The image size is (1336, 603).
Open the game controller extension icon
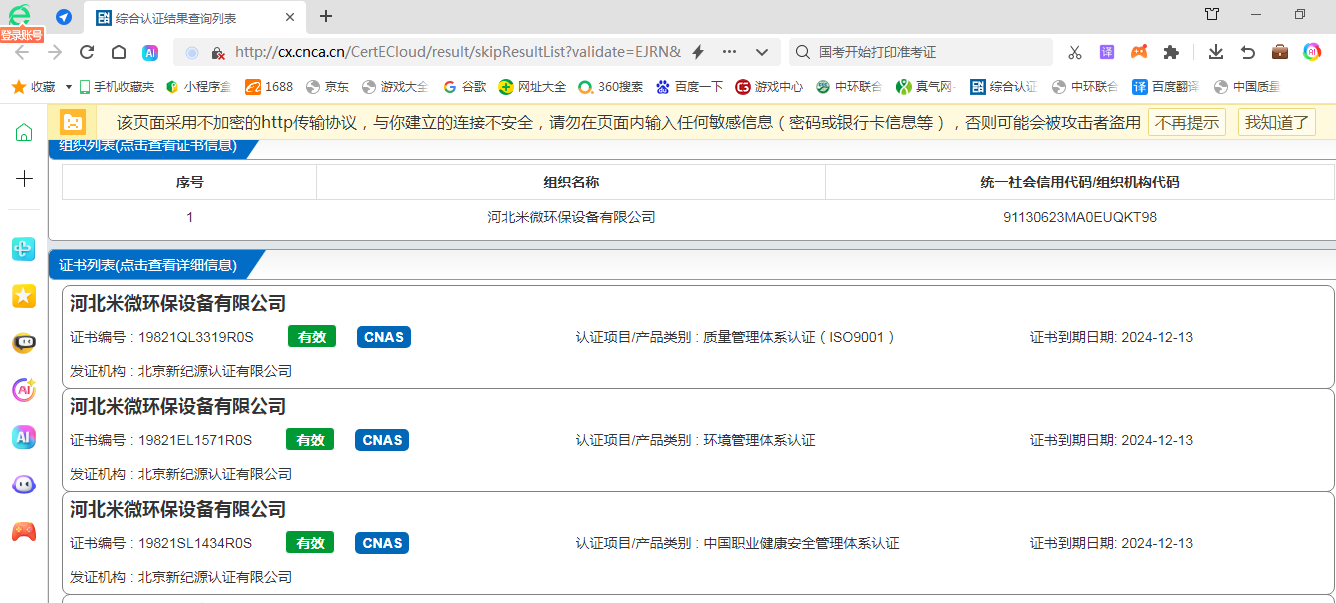1139,52
